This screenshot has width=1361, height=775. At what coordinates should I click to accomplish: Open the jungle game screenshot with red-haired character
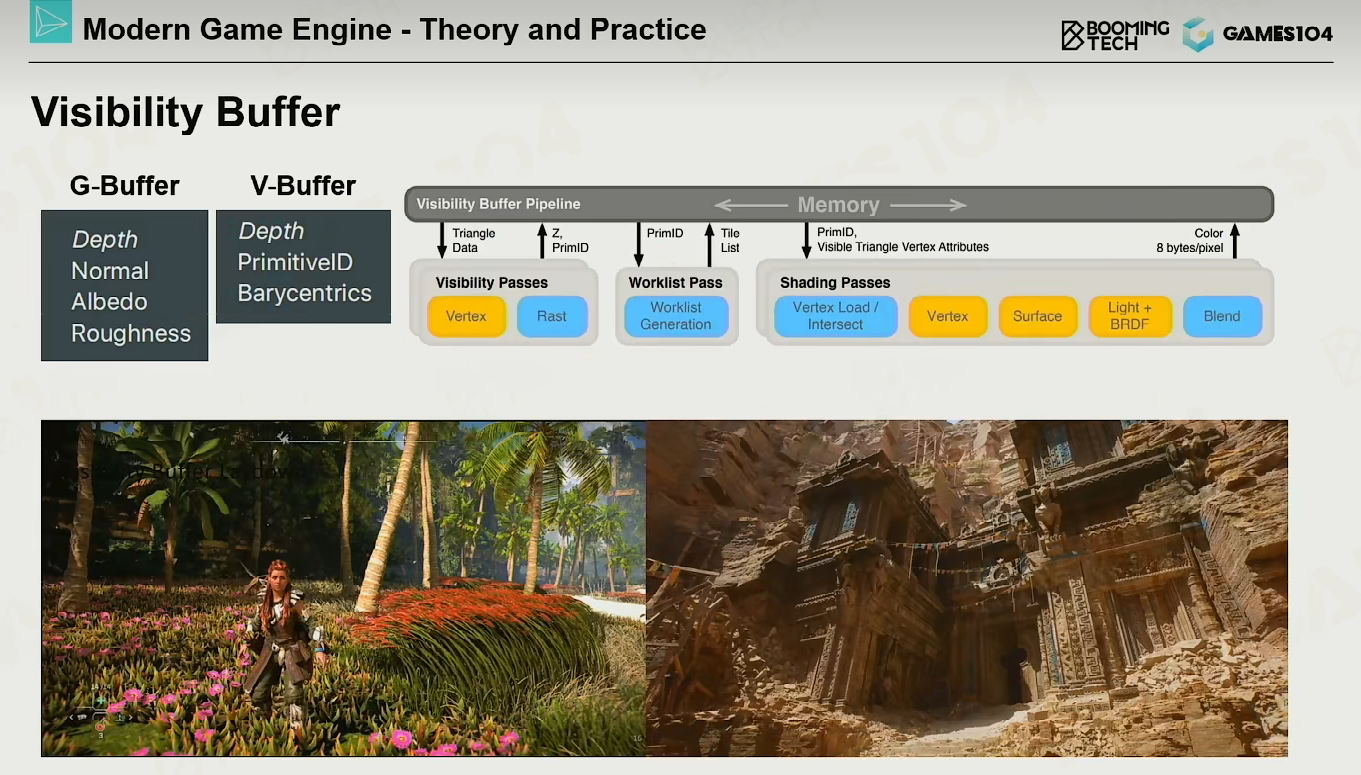point(344,588)
